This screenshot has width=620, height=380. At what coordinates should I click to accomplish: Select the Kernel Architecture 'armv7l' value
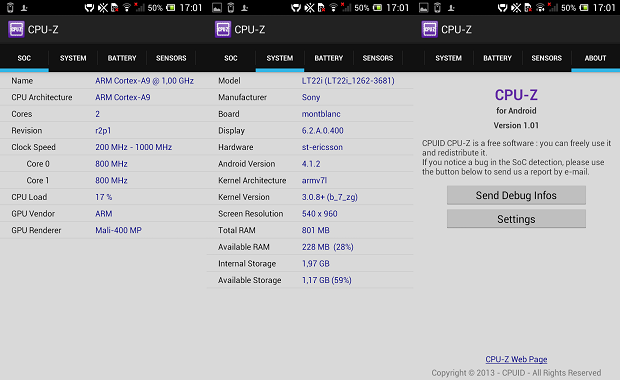[x=314, y=180]
